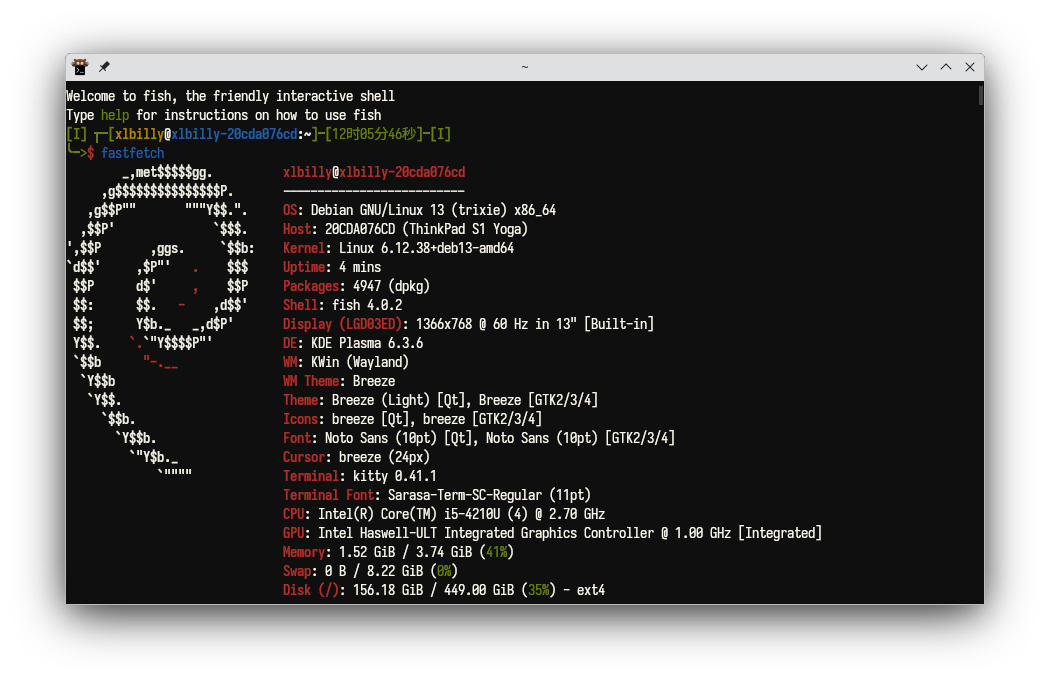This screenshot has height=682, width=1050.
Task: Click the "xlbilly@xlbilly-20cda076cd" fastfetch header
Action: click(x=374, y=172)
